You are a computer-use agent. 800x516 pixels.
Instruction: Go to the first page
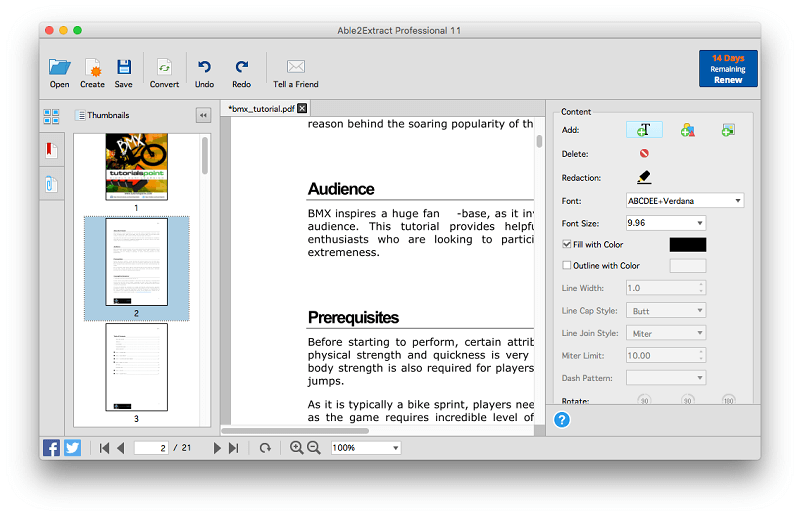105,448
